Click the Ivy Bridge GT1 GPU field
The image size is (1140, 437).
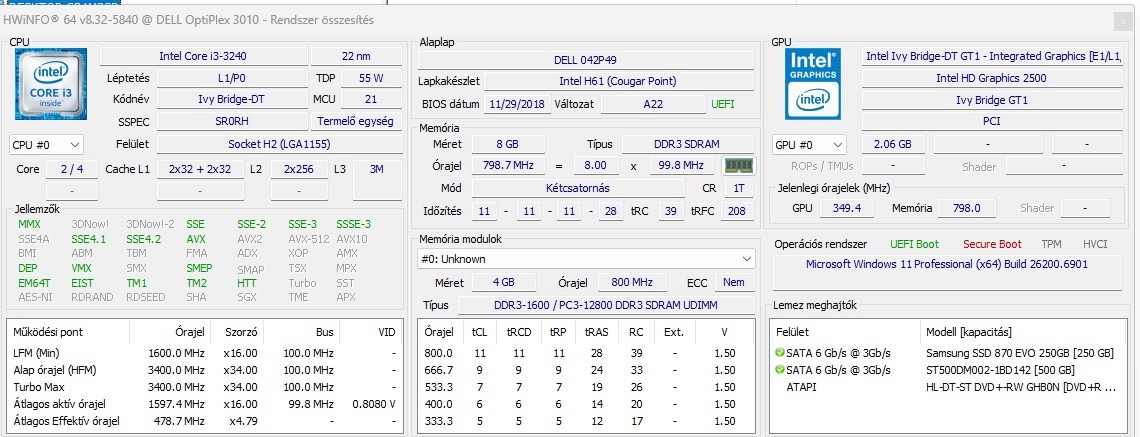click(991, 100)
